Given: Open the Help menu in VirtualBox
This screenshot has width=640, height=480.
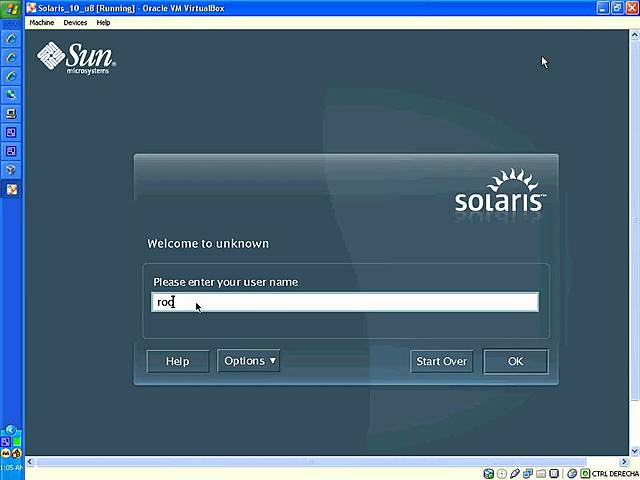Looking at the screenshot, I should [x=103, y=22].
